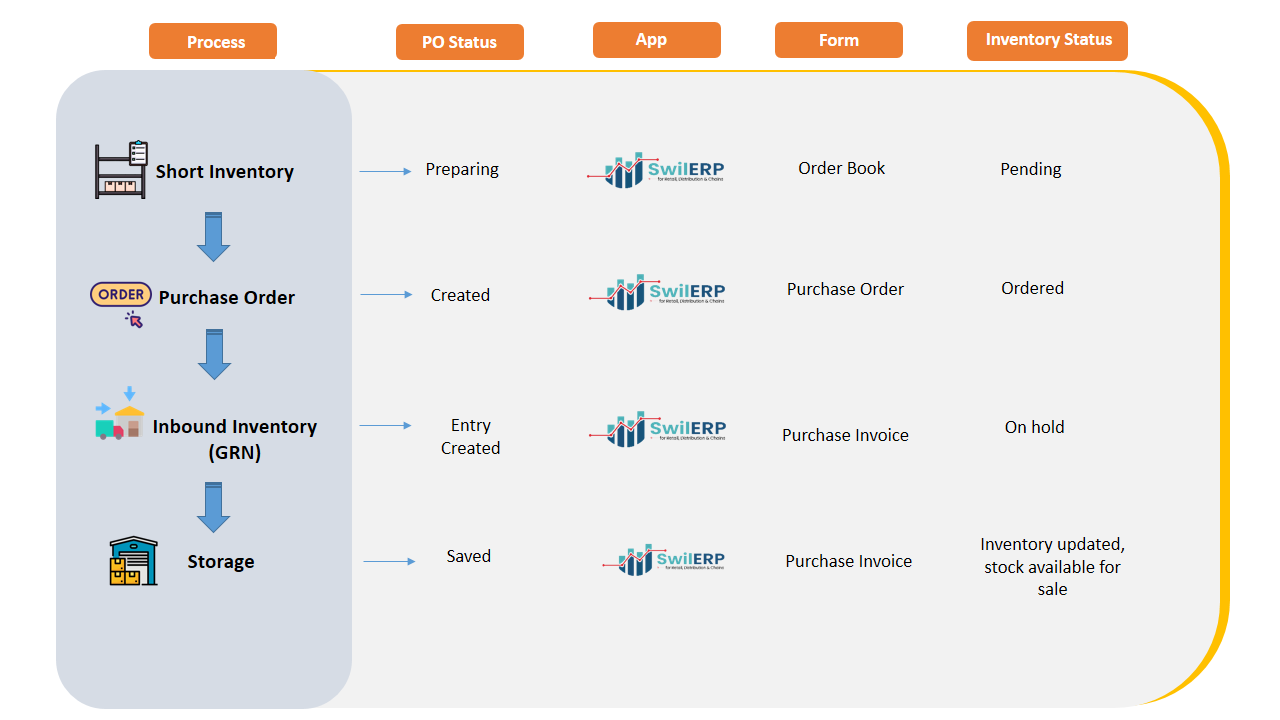Viewport: 1280px width, 720px height.
Task: Click the ORDER badge icon
Action: (x=121, y=295)
